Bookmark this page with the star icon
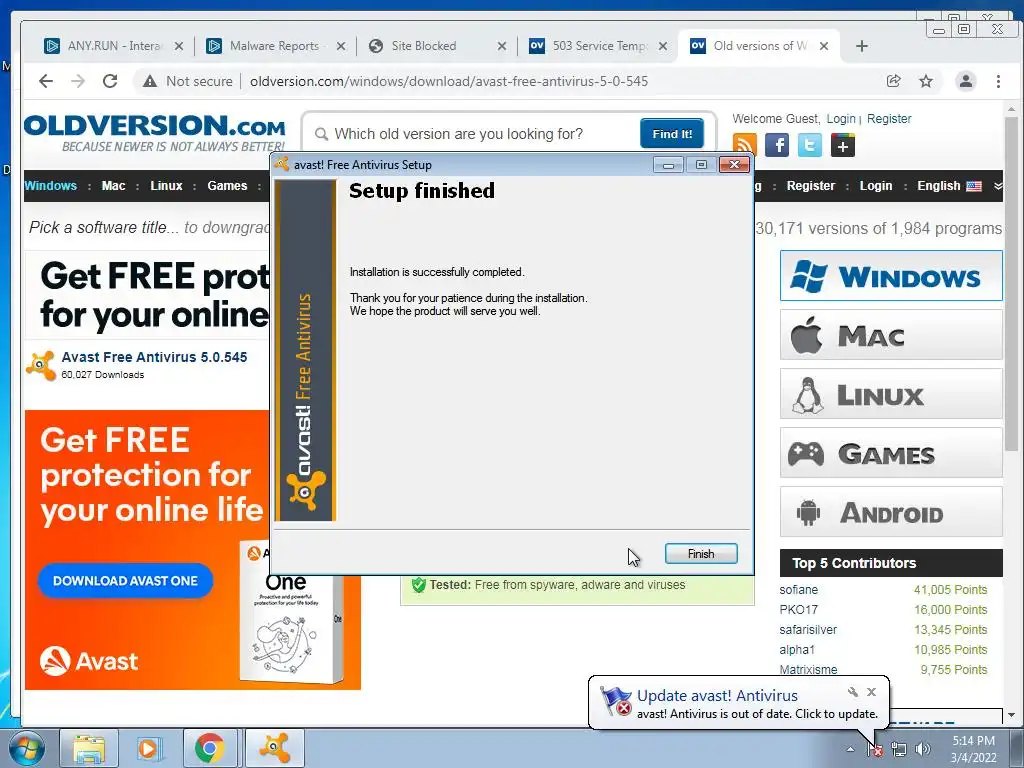1024x768 pixels. (925, 81)
